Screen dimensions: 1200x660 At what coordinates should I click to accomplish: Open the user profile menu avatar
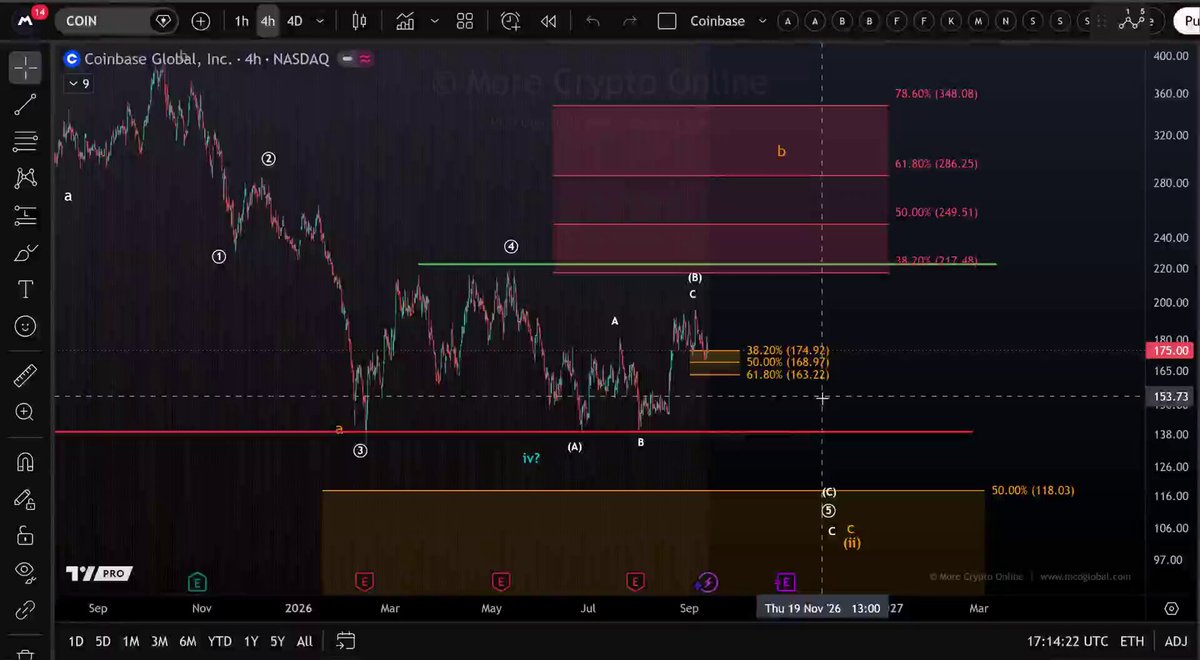(25, 20)
